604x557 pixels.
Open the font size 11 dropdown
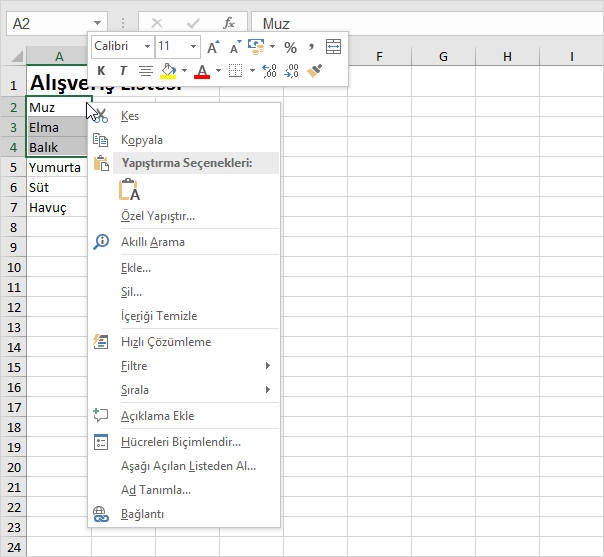pyautogui.click(x=193, y=47)
